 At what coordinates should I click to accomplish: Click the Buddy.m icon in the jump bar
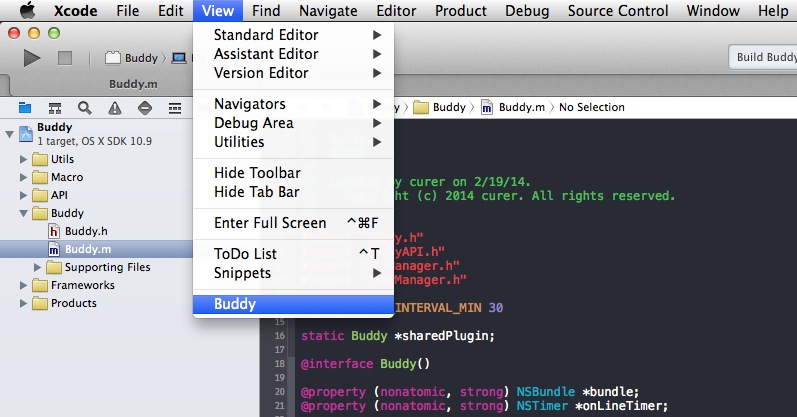coord(487,107)
